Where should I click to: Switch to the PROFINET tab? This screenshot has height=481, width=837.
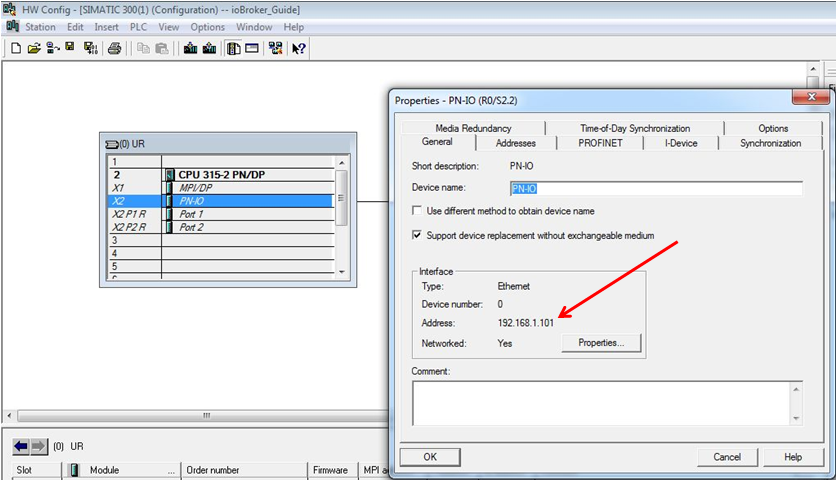(600, 143)
